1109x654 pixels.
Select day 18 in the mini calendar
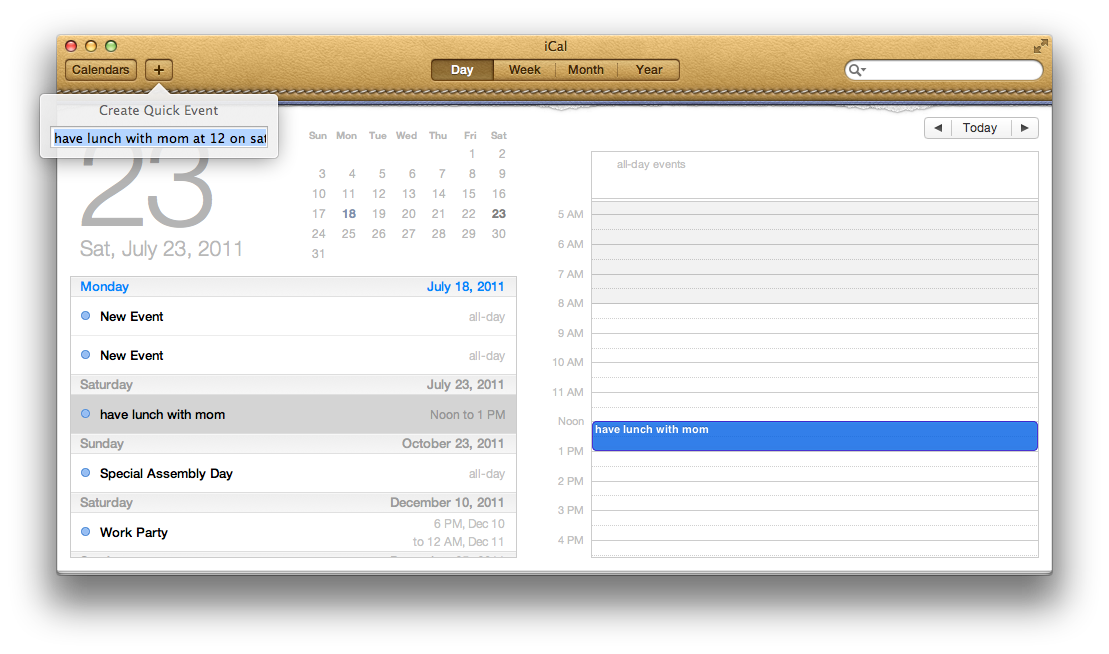click(349, 214)
